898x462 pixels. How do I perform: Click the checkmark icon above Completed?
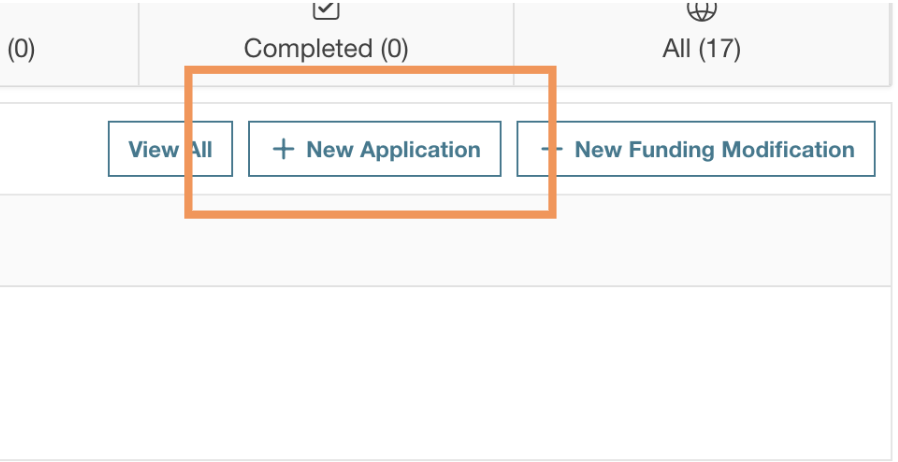[x=327, y=9]
